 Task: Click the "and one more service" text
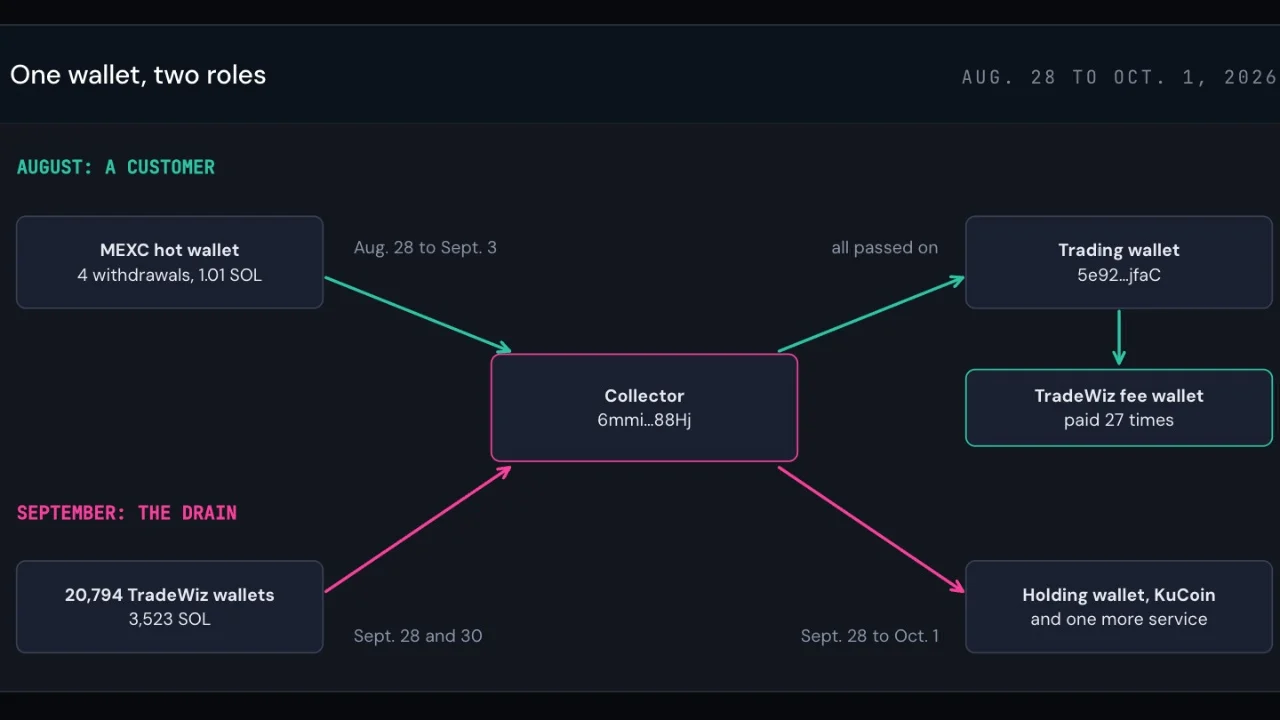point(1119,619)
